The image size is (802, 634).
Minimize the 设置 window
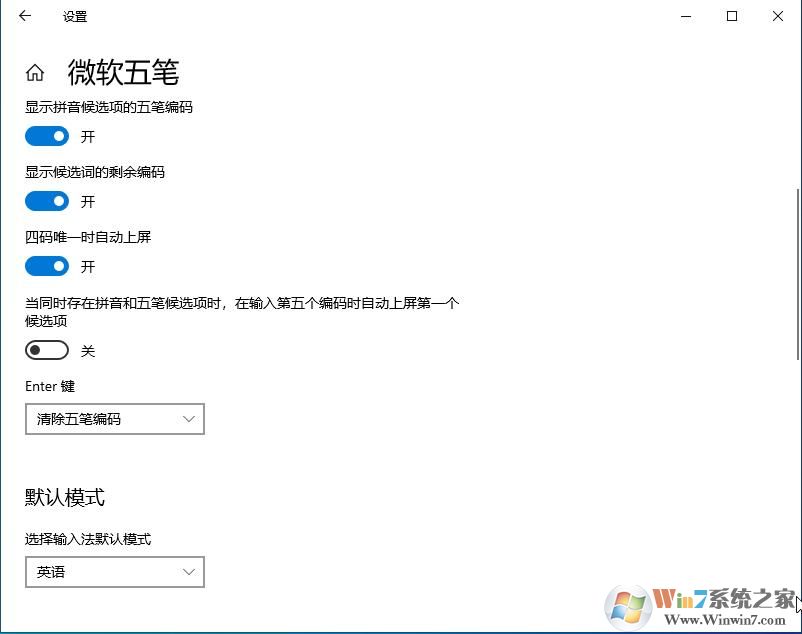(686, 16)
